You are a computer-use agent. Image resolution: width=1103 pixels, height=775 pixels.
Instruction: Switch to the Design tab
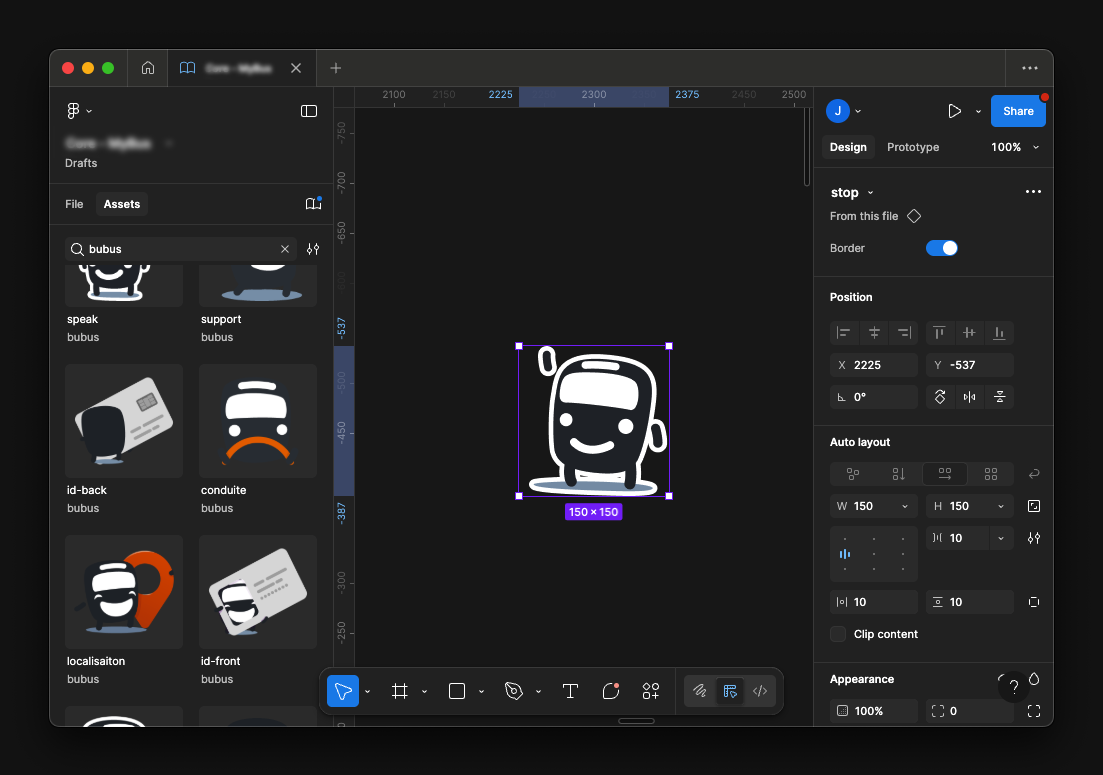pyautogui.click(x=848, y=147)
